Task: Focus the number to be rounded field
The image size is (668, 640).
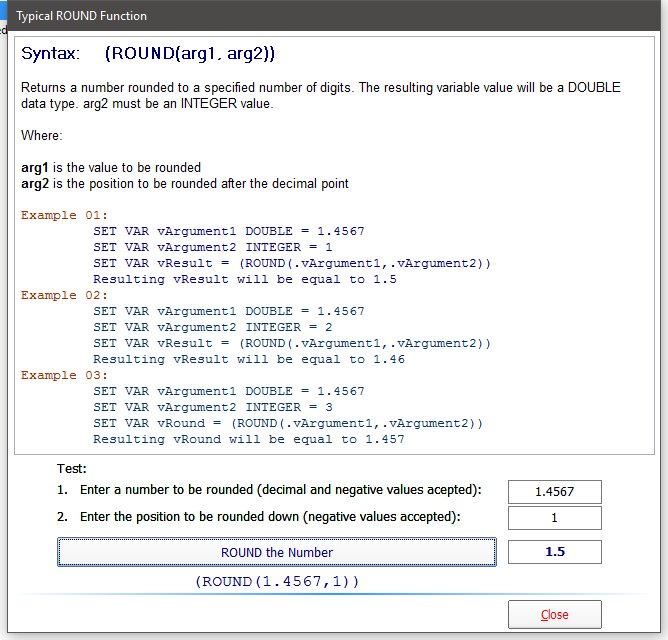Action: click(x=554, y=491)
